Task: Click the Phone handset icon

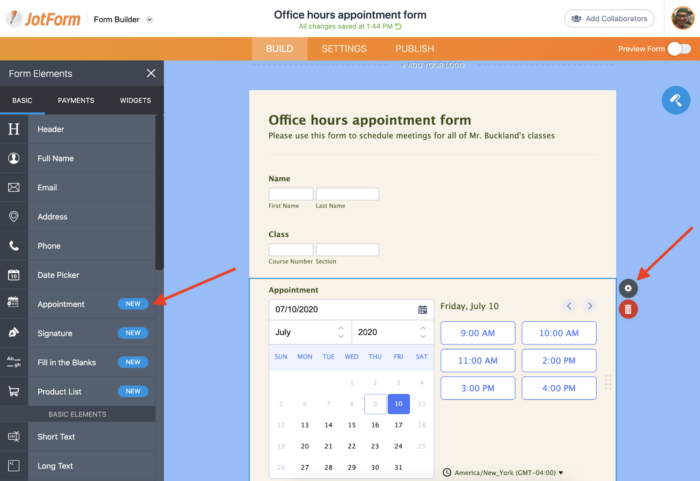Action: pos(14,246)
